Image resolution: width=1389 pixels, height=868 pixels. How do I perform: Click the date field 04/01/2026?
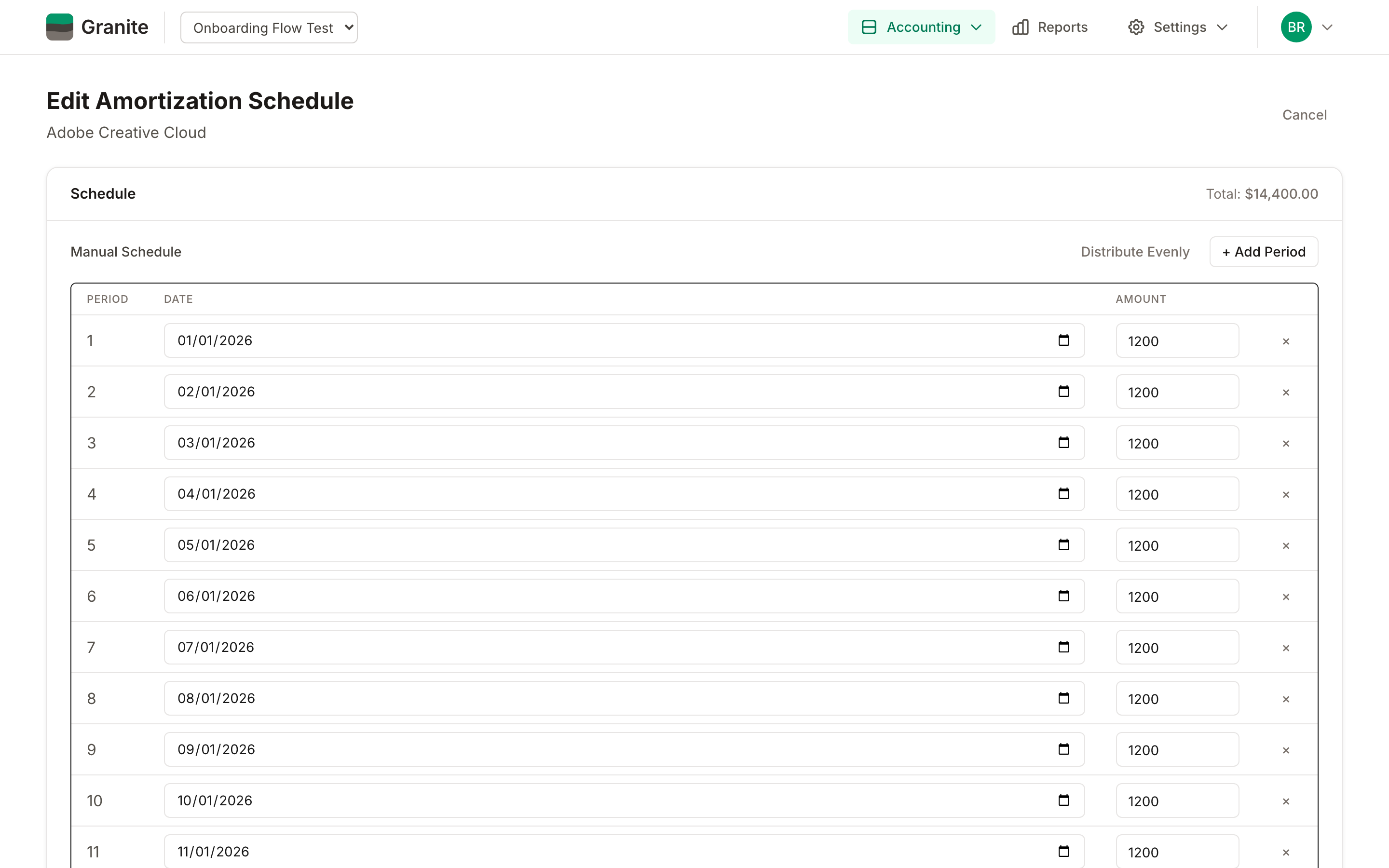624,494
